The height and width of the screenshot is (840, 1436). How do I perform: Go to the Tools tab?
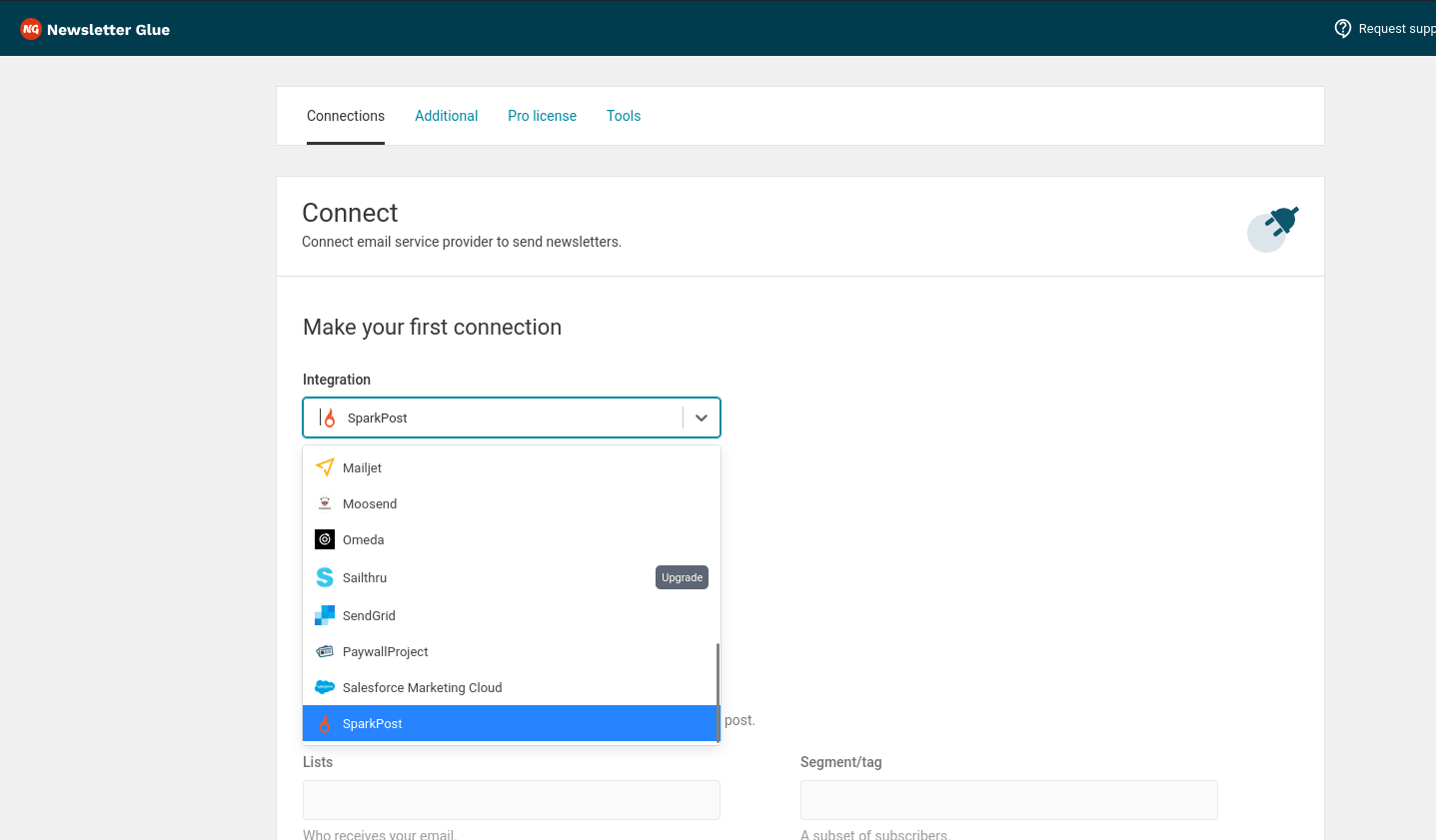(624, 116)
